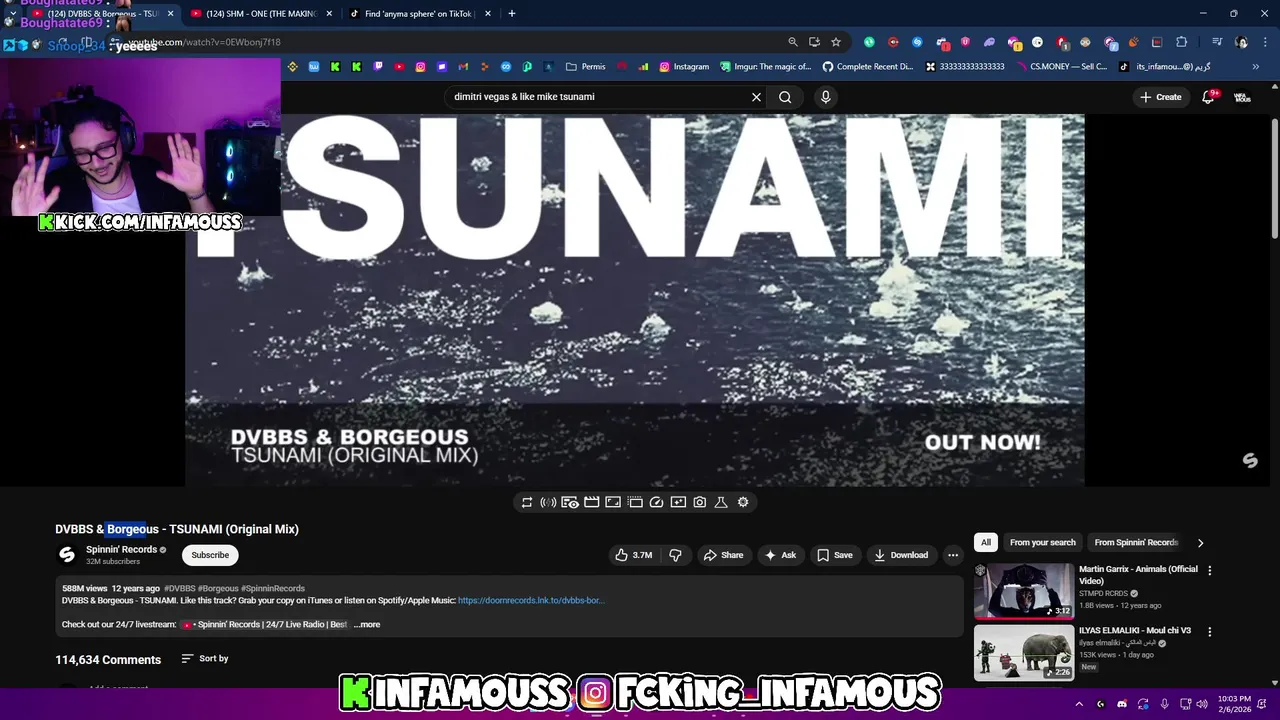Viewport: 1280px width, 720px height.
Task: Select the From your search chip
Action: [1042, 542]
